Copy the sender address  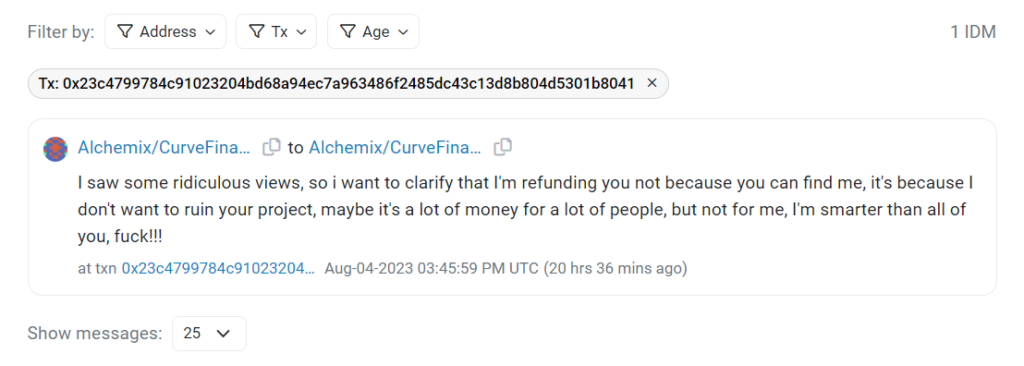click(272, 147)
